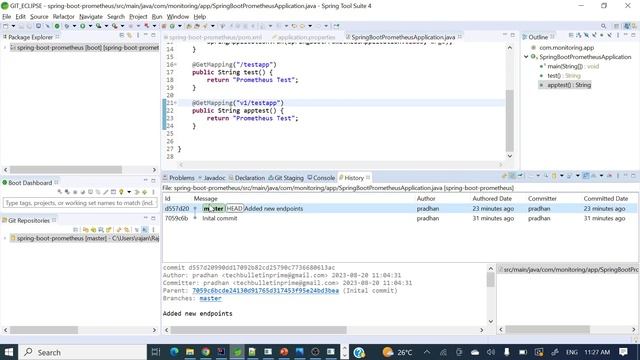Click the New file icon in main toolbar
Screen dimensions: 640x360
[6, 26]
